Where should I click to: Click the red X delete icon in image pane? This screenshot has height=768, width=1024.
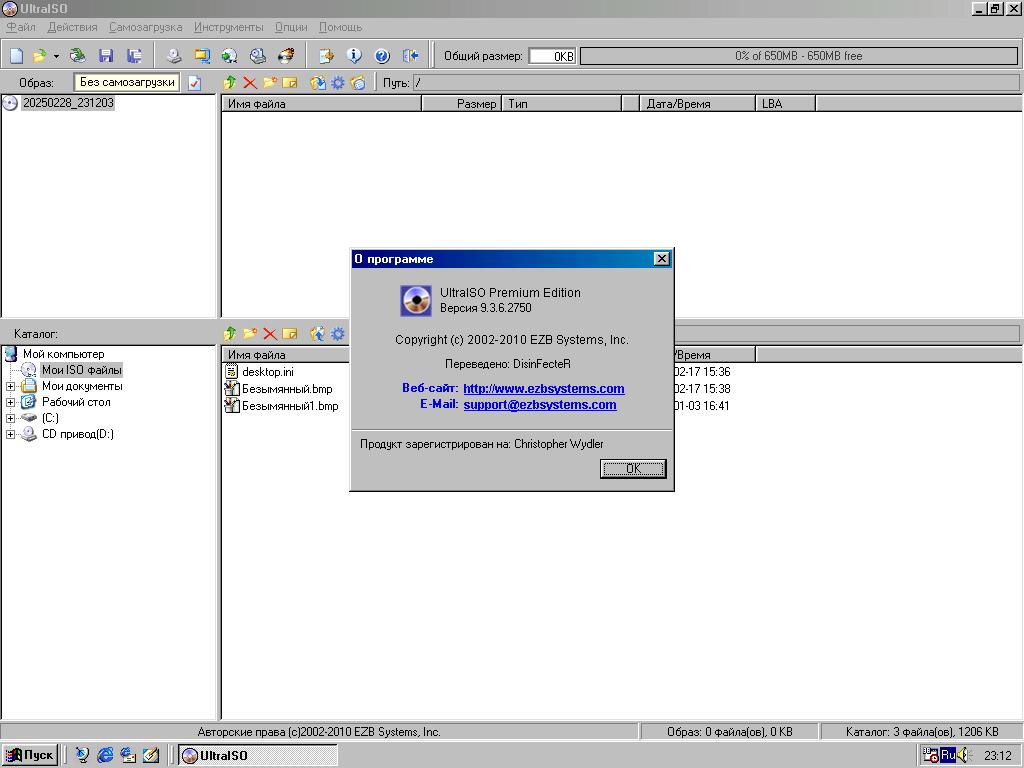[x=250, y=83]
